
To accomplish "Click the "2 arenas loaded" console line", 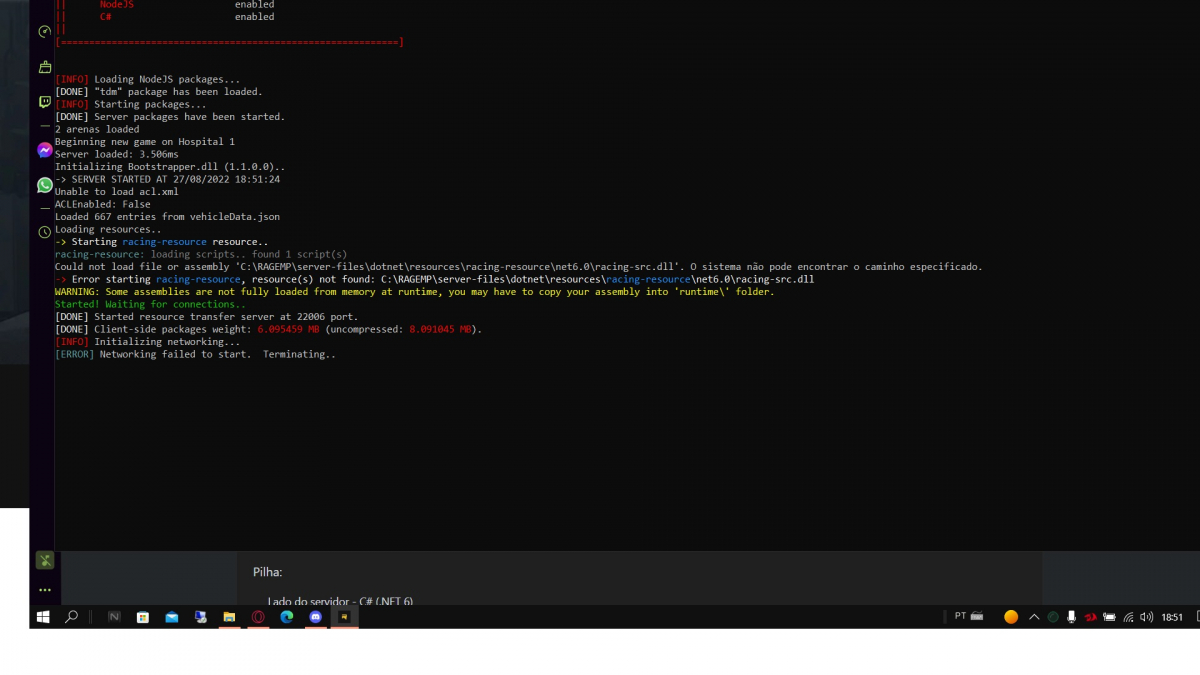I will click(97, 129).
